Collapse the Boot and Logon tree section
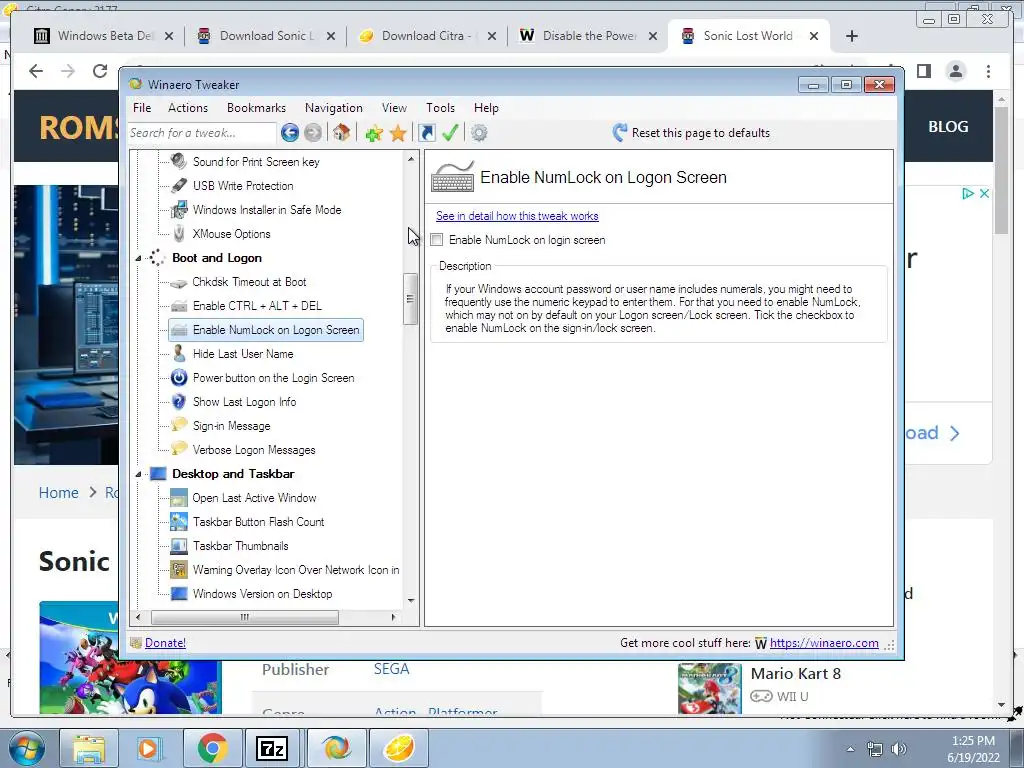The width and height of the screenshot is (1024, 768). 138,259
